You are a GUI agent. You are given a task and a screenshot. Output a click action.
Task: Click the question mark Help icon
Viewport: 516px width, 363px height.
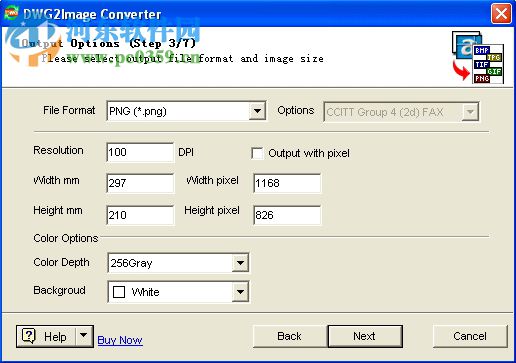(29, 336)
